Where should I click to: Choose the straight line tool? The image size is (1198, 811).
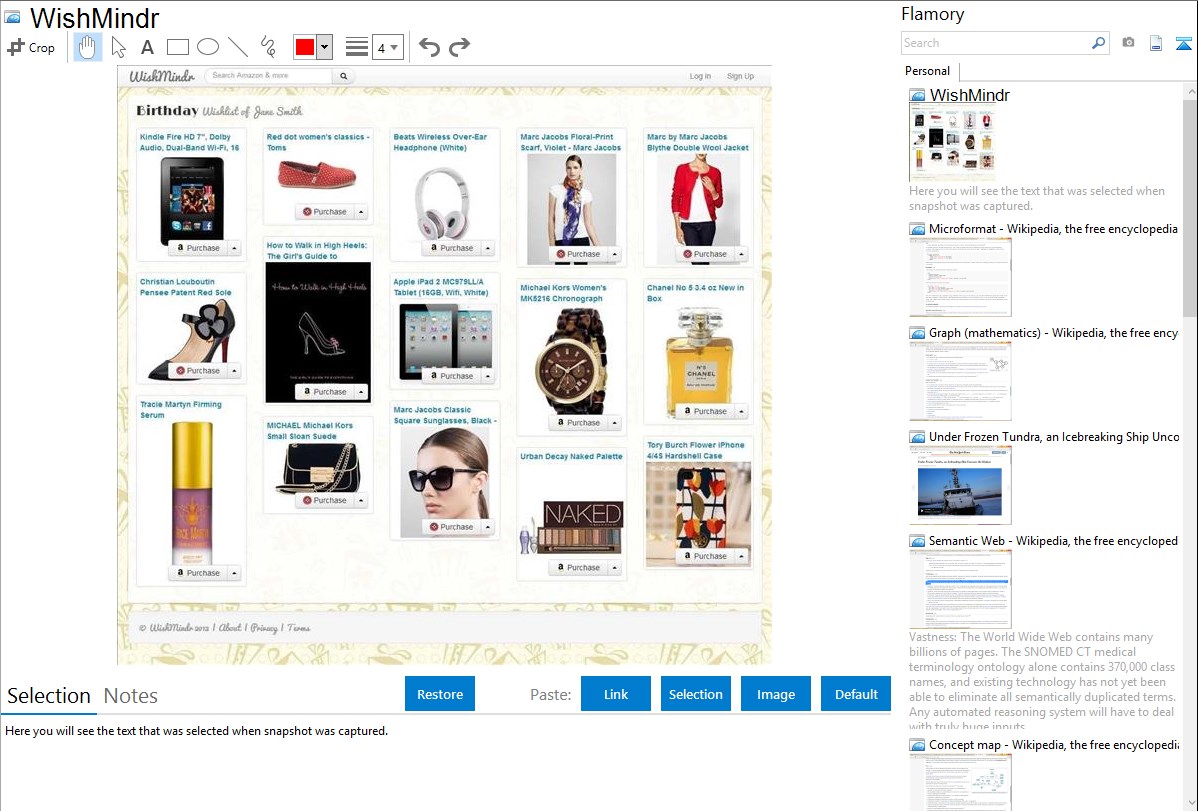click(238, 47)
